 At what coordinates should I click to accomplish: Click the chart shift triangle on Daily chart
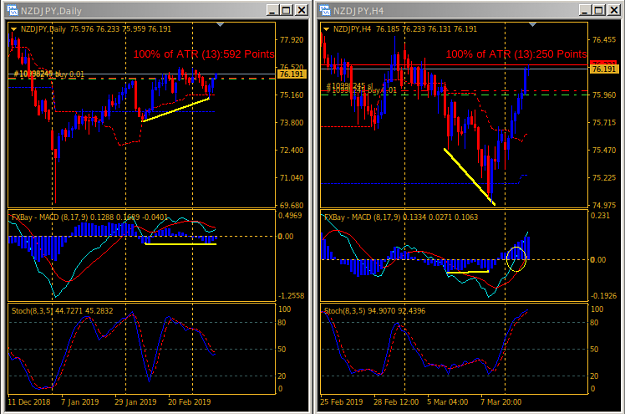click(x=220, y=25)
